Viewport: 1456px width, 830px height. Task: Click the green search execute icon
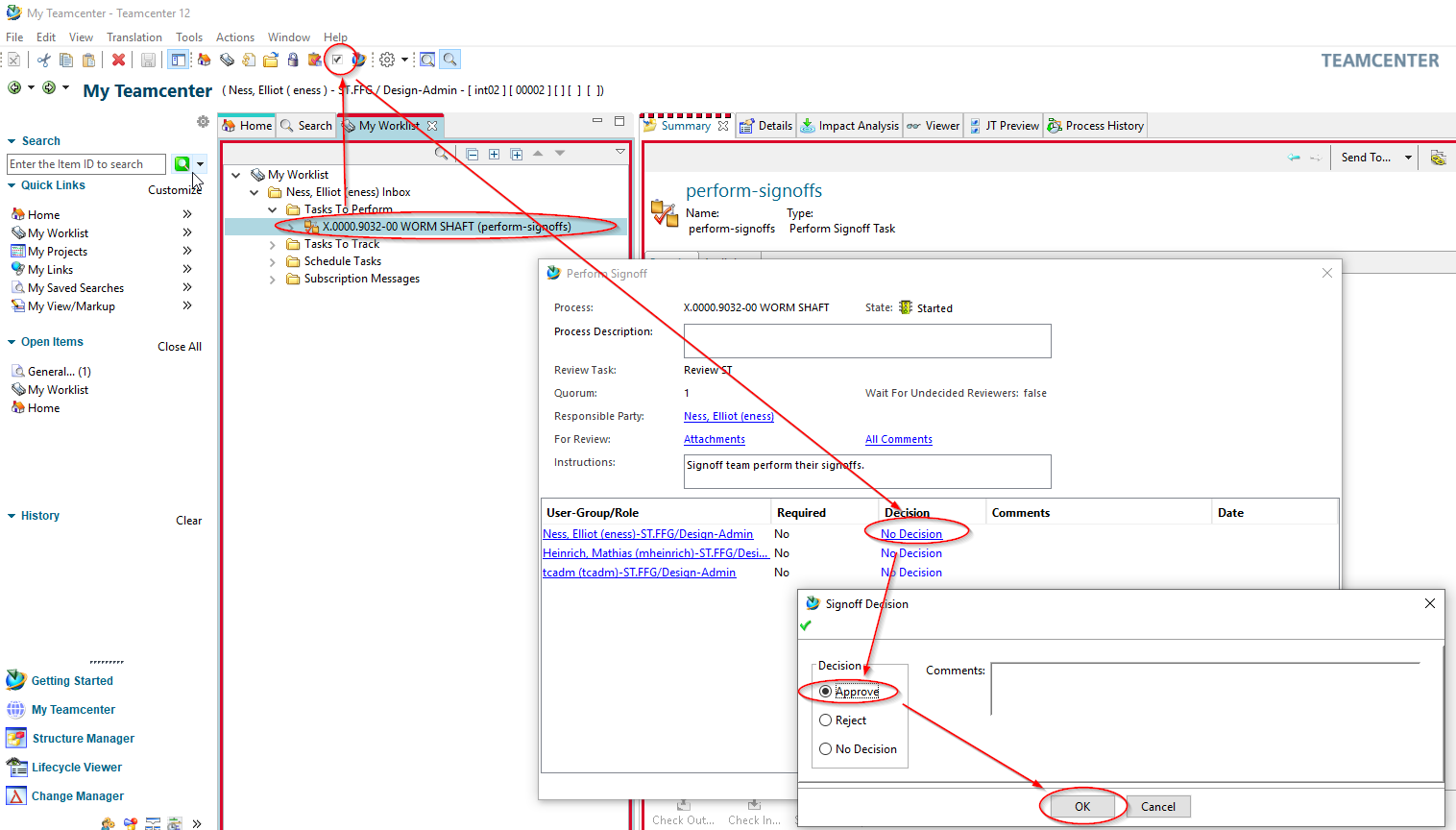point(182,164)
